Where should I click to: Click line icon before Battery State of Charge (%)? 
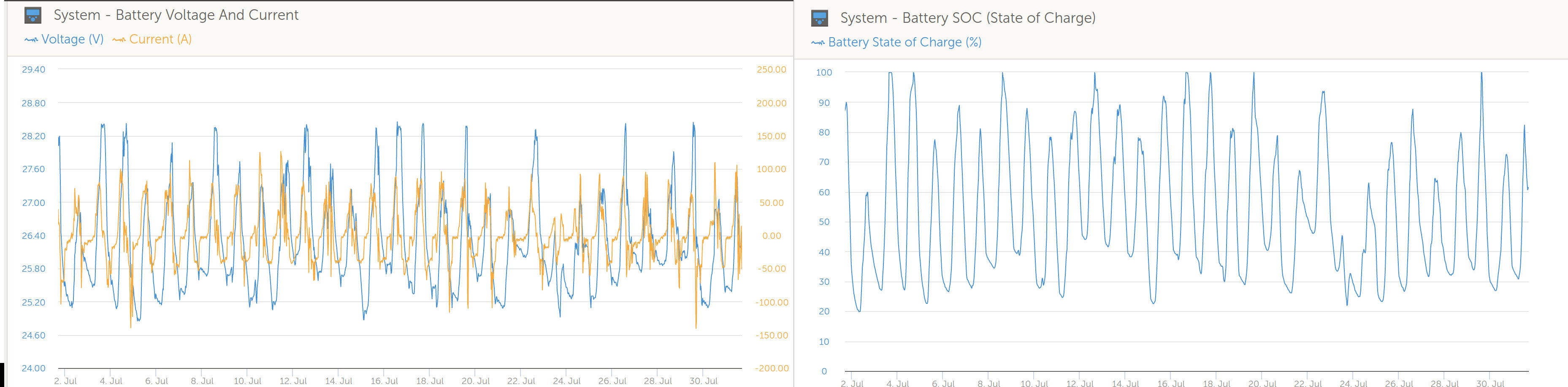coord(818,43)
